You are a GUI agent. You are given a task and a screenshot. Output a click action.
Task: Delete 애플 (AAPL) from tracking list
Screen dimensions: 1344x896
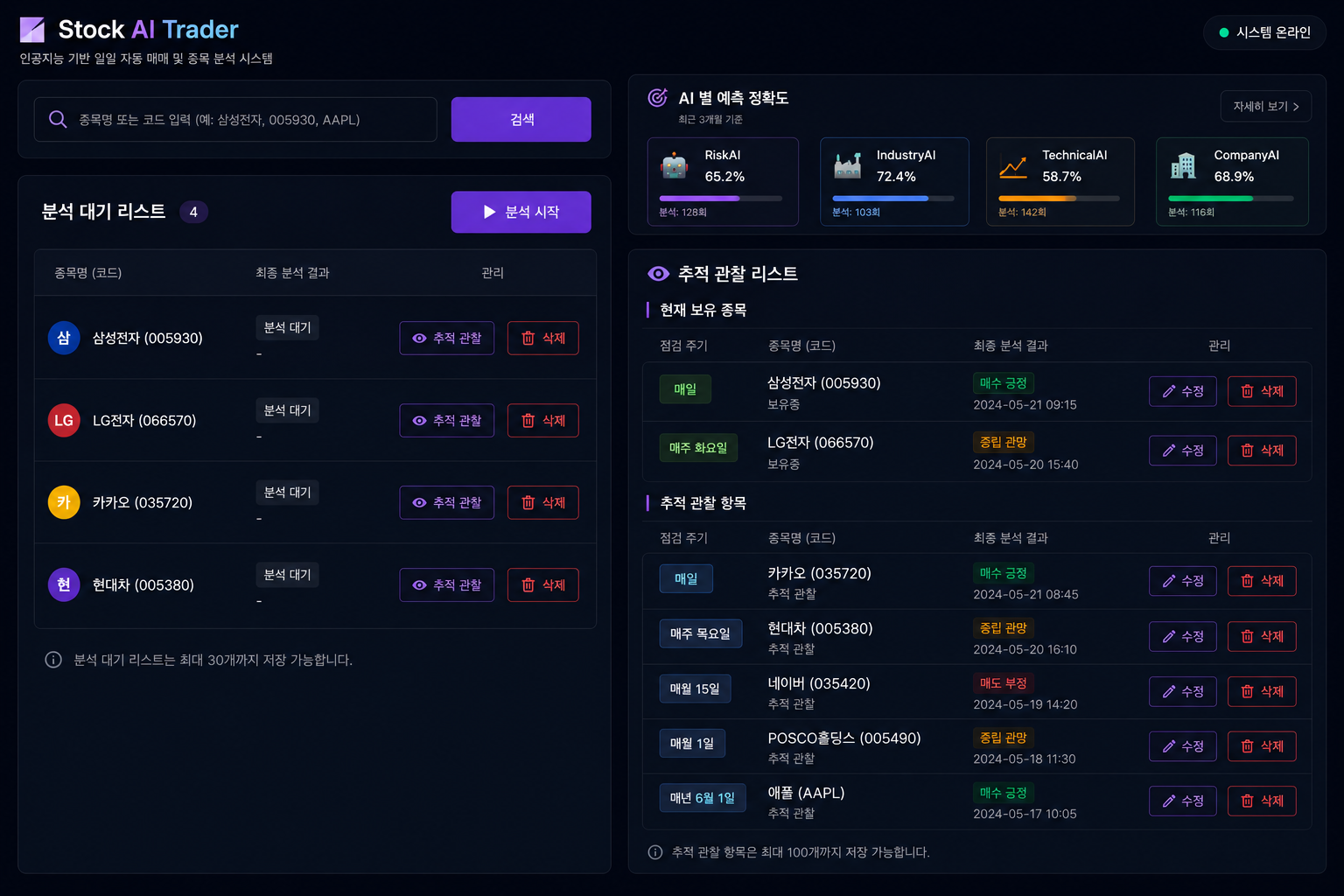(x=1262, y=801)
